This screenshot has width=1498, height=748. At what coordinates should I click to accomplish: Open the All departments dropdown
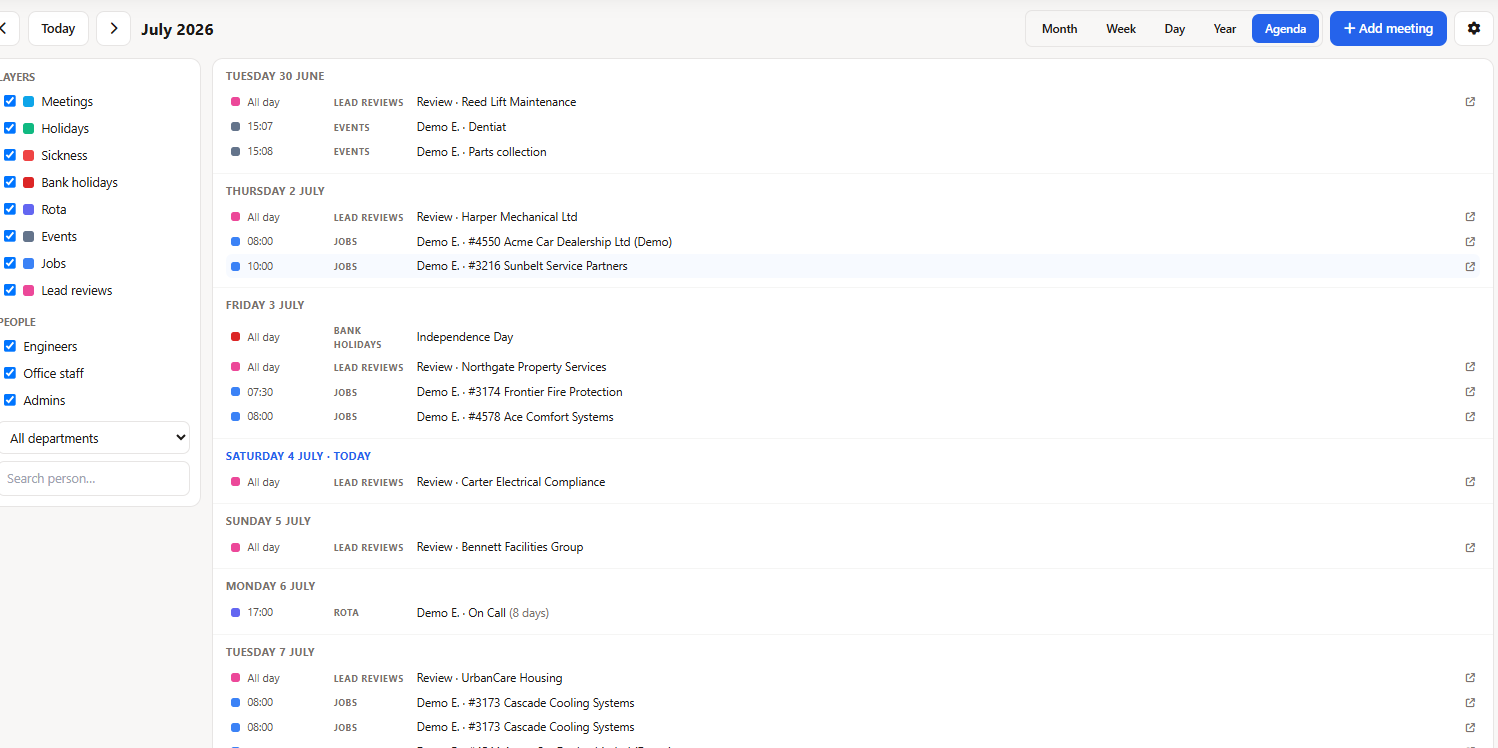94,438
